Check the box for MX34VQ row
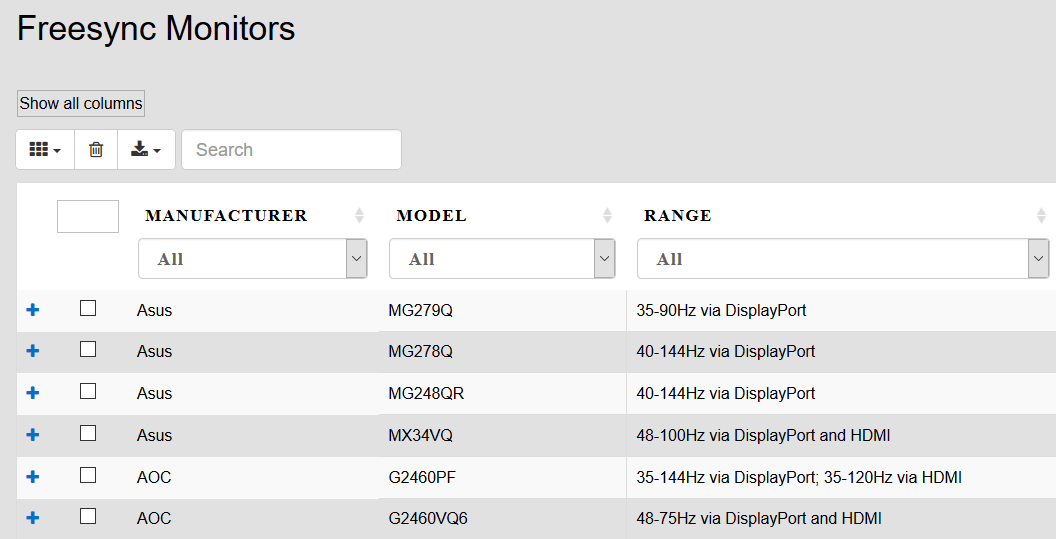1056x539 pixels. (88, 433)
